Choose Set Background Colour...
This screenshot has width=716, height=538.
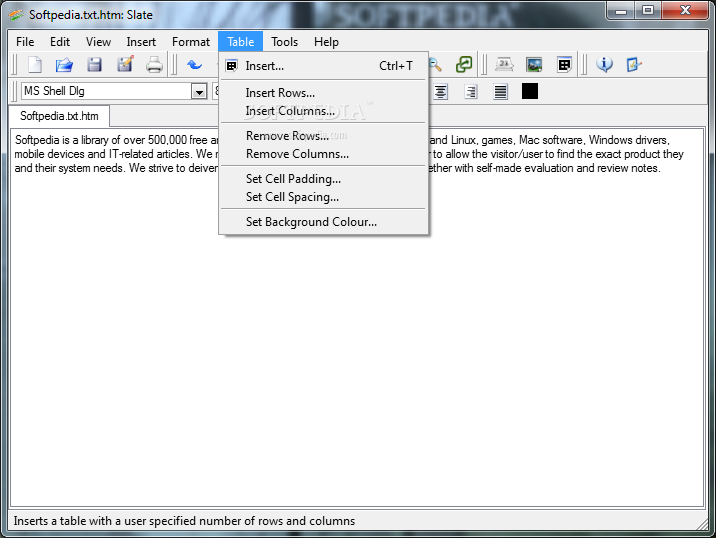tap(323, 222)
